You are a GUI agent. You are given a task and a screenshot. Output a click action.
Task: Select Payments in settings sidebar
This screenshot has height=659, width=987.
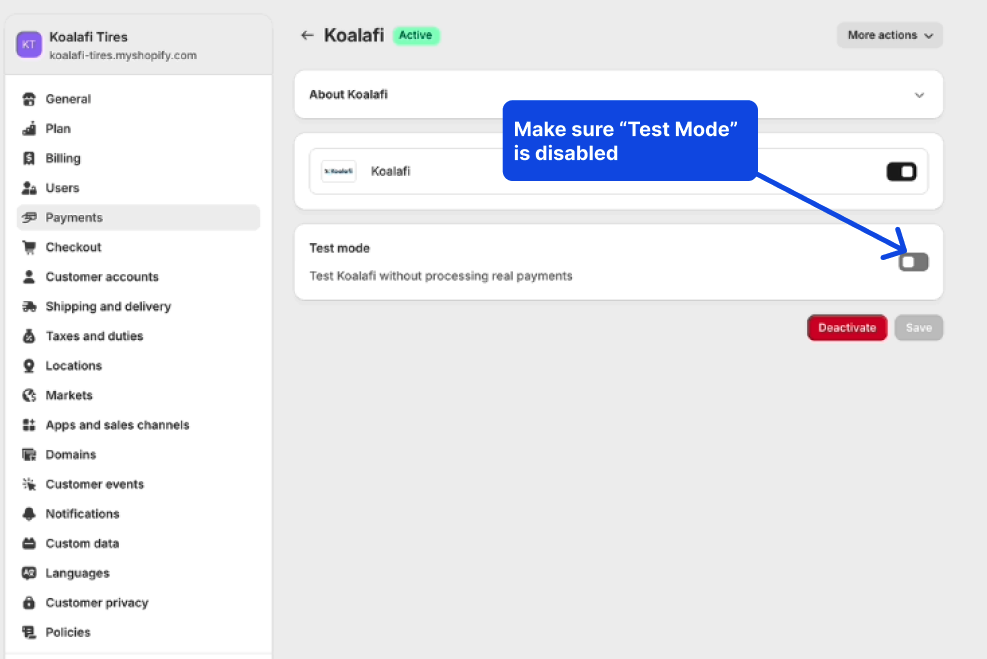[x=138, y=217]
